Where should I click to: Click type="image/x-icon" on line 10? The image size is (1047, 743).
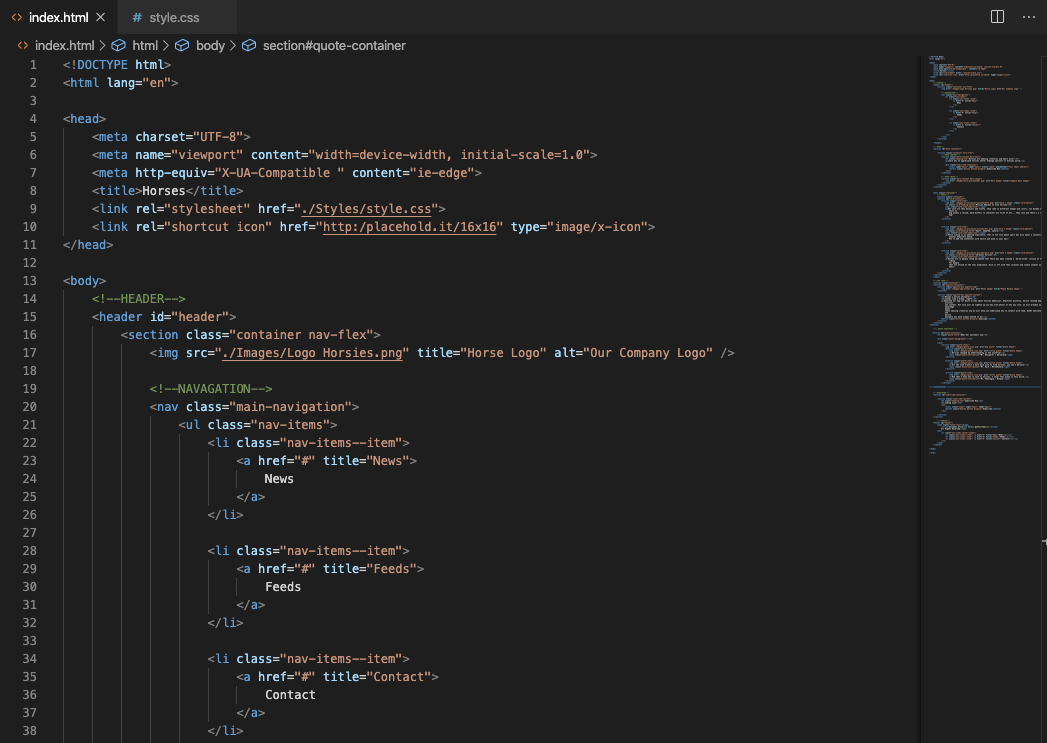[579, 227]
